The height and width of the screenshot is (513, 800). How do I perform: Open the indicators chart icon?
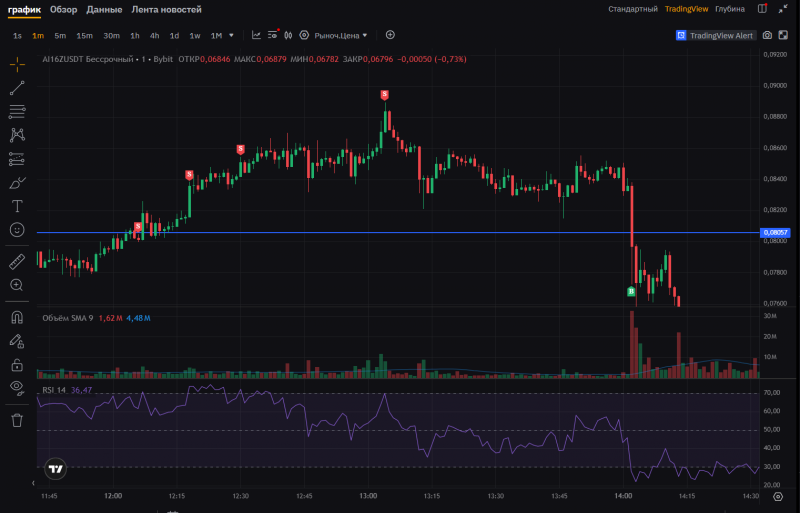click(256, 35)
